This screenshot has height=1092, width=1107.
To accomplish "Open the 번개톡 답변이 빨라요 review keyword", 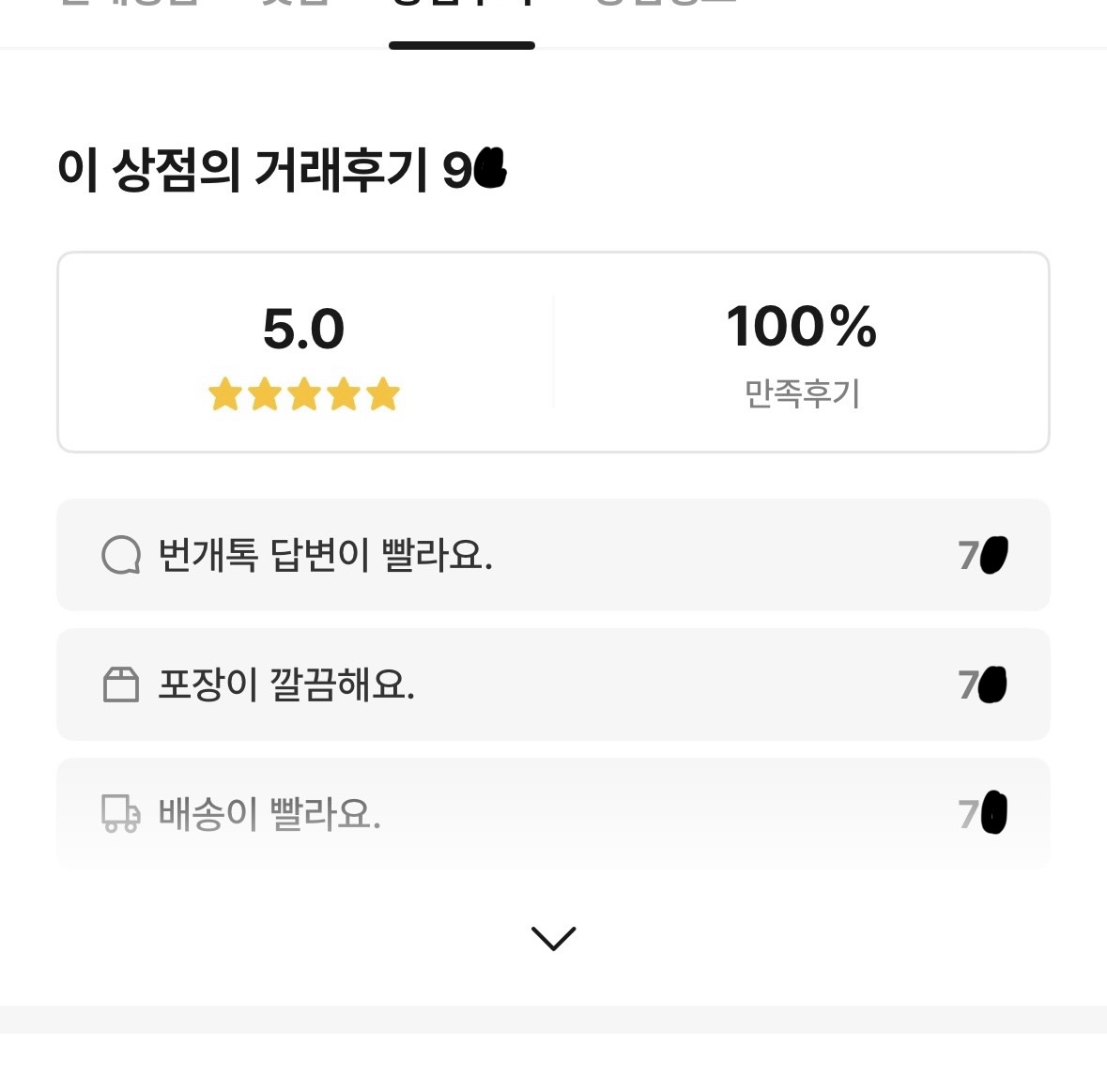I will pyautogui.click(x=325, y=555).
